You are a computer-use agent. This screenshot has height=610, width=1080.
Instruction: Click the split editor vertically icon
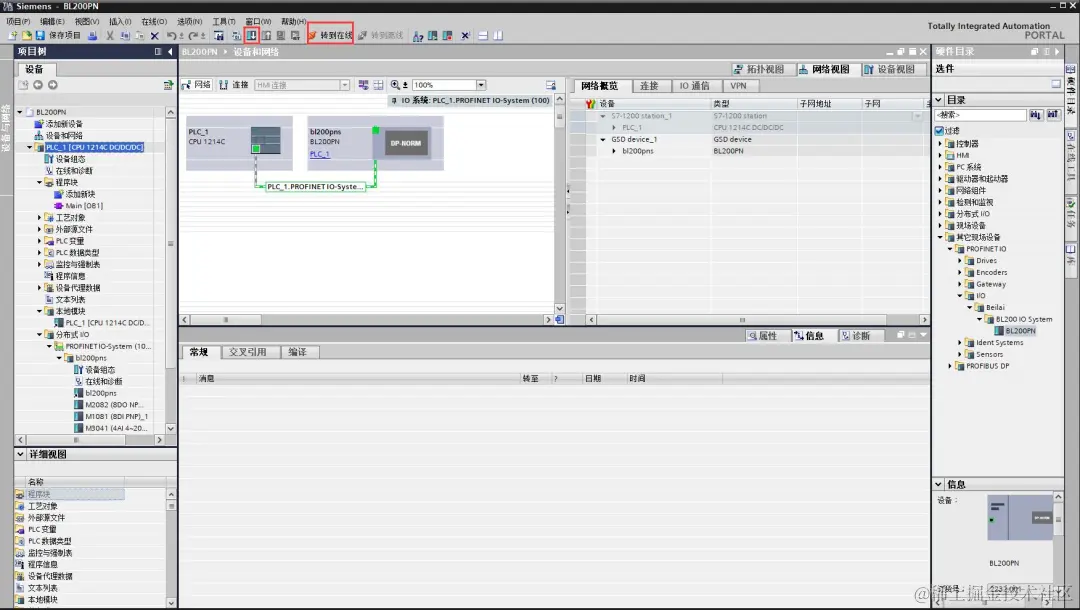[497, 35]
